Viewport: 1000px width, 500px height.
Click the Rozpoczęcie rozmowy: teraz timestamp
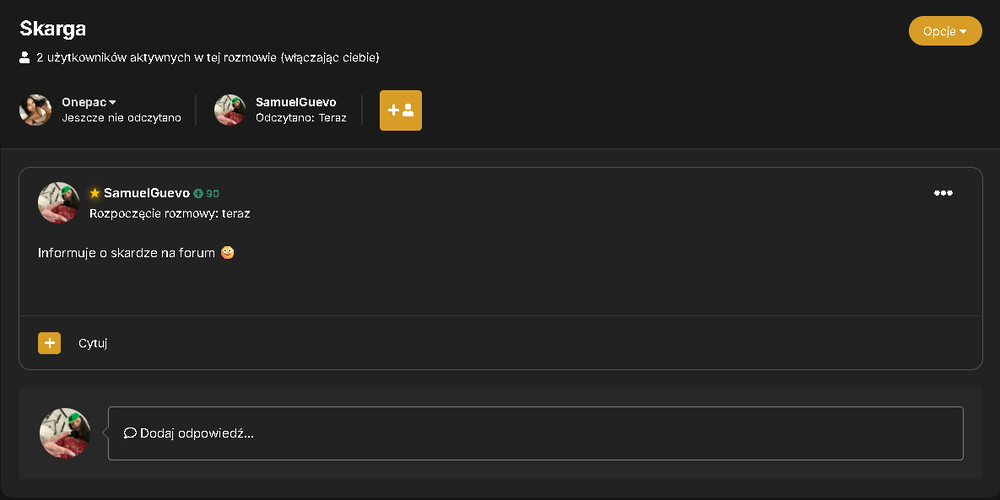[170, 214]
